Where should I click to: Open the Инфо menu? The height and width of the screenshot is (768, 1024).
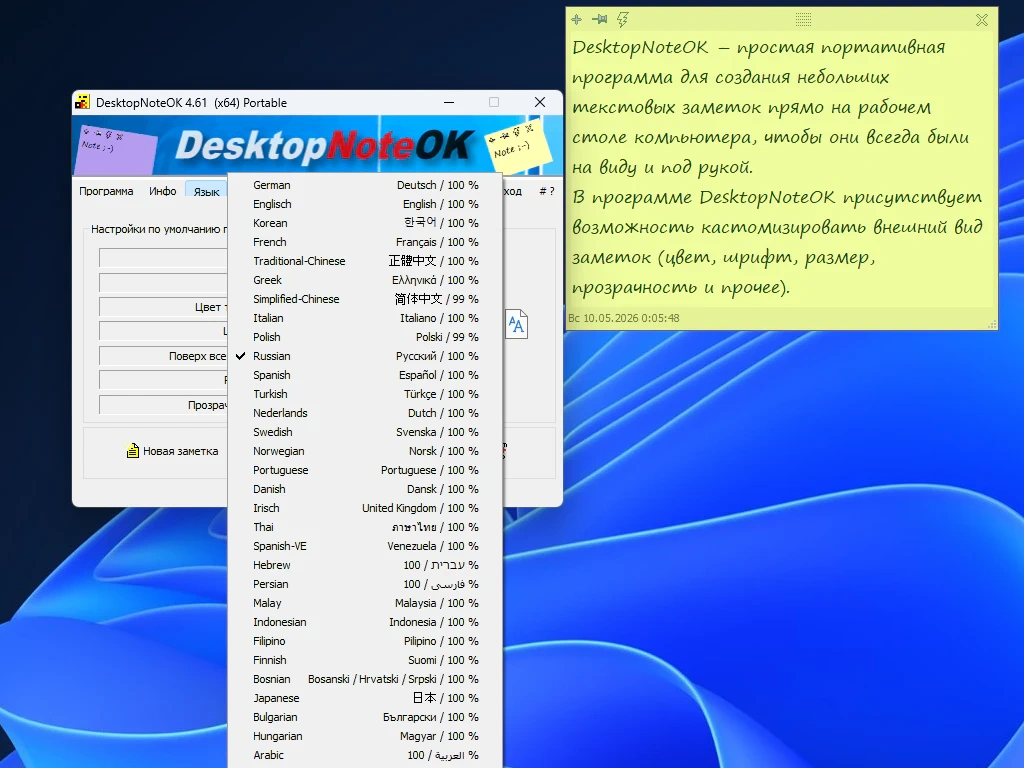pos(163,191)
